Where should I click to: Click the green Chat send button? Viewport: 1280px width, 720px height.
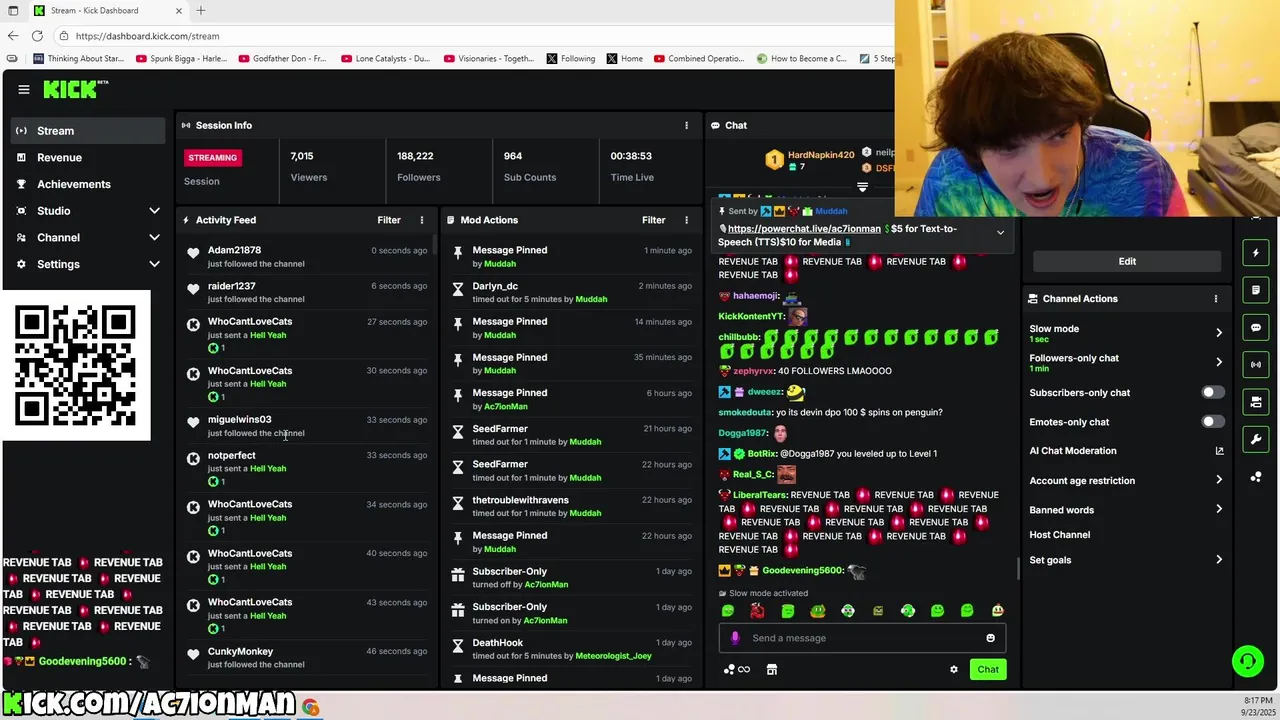click(x=988, y=670)
